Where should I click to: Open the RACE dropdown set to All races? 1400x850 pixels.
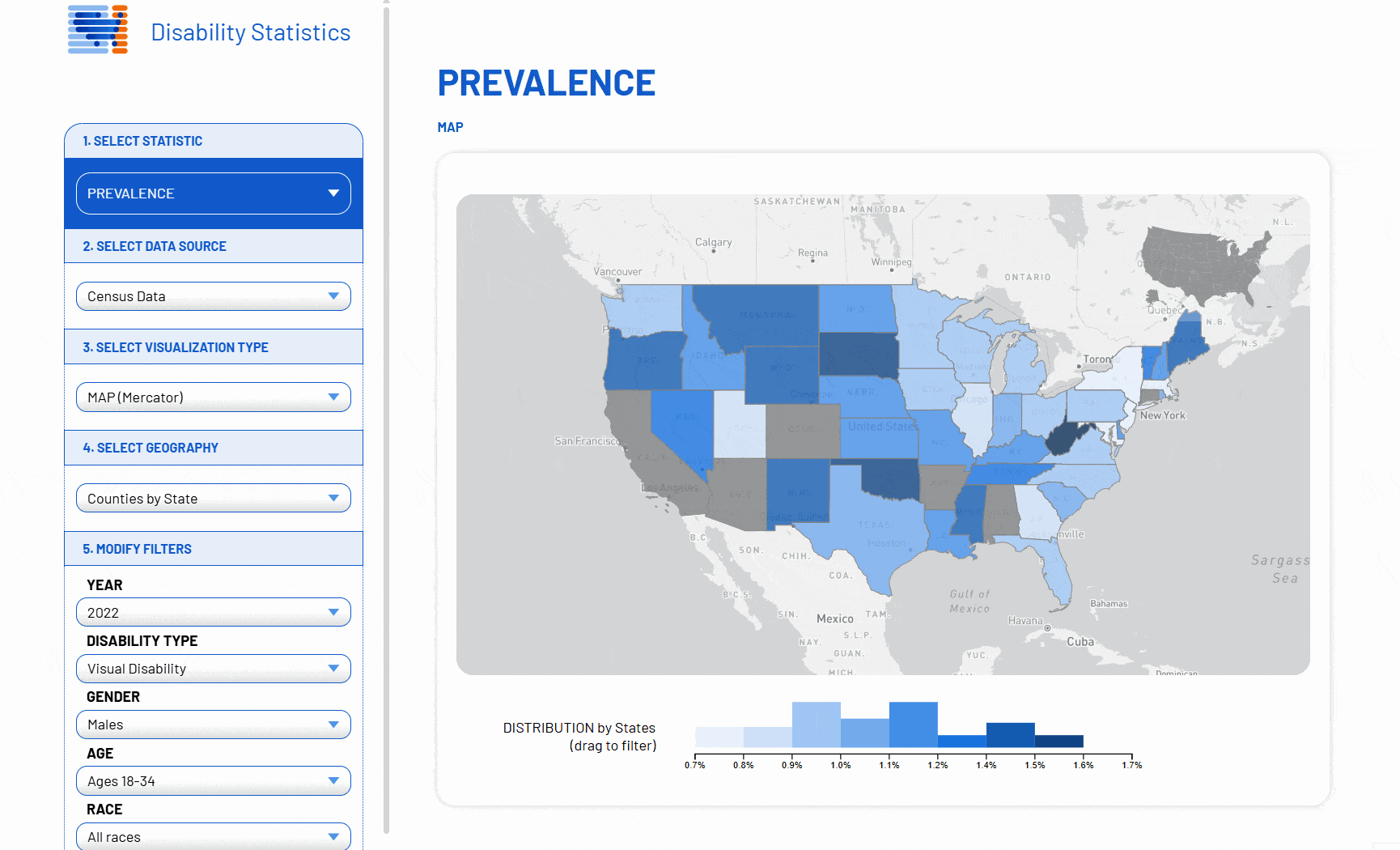(x=212, y=836)
